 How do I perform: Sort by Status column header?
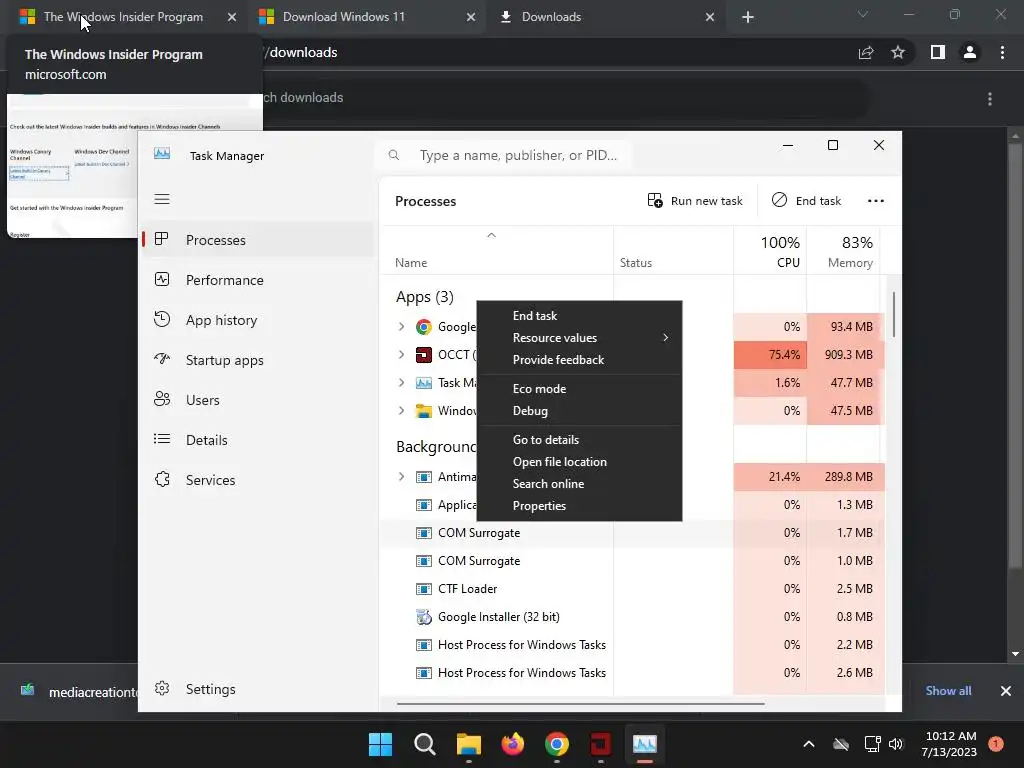[x=673, y=251]
